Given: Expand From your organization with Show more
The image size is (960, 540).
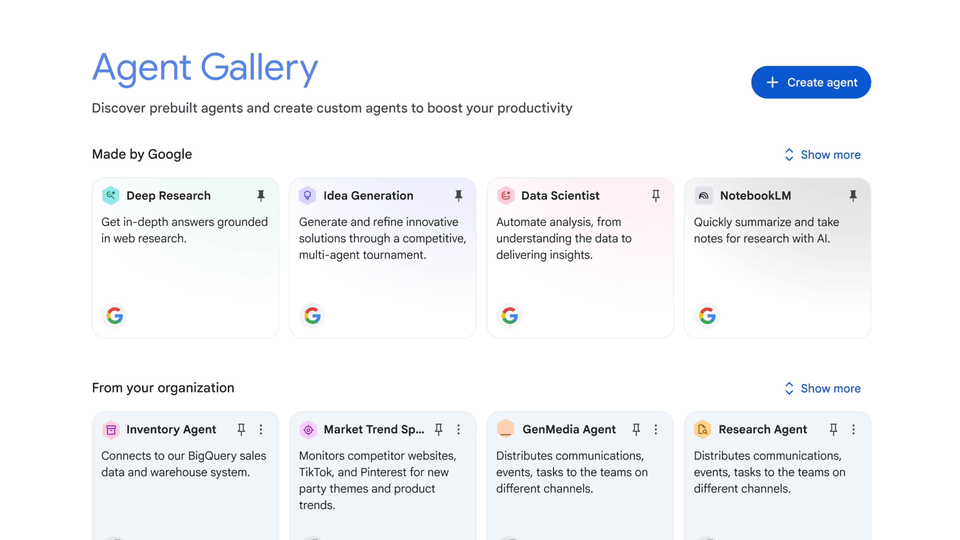Looking at the screenshot, I should pyautogui.click(x=822, y=389).
